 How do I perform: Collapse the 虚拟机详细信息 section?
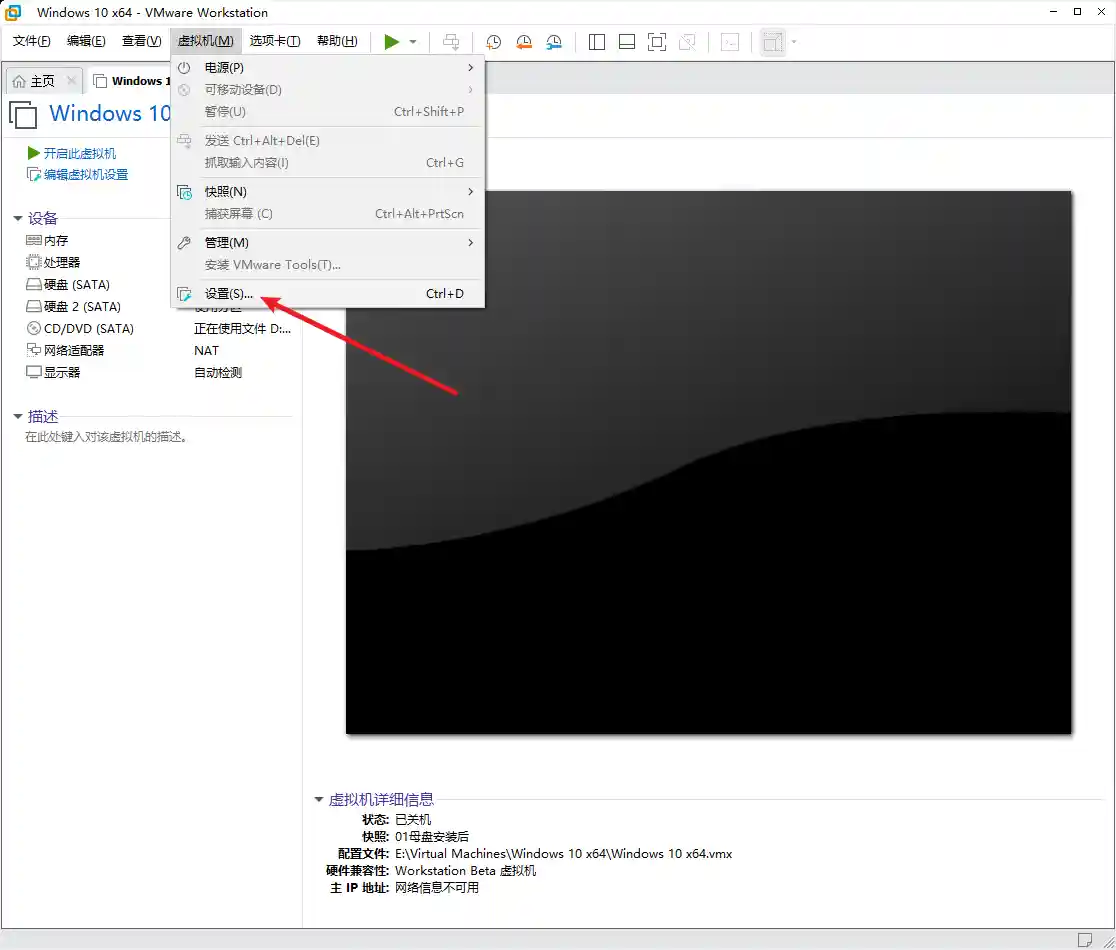(x=318, y=799)
